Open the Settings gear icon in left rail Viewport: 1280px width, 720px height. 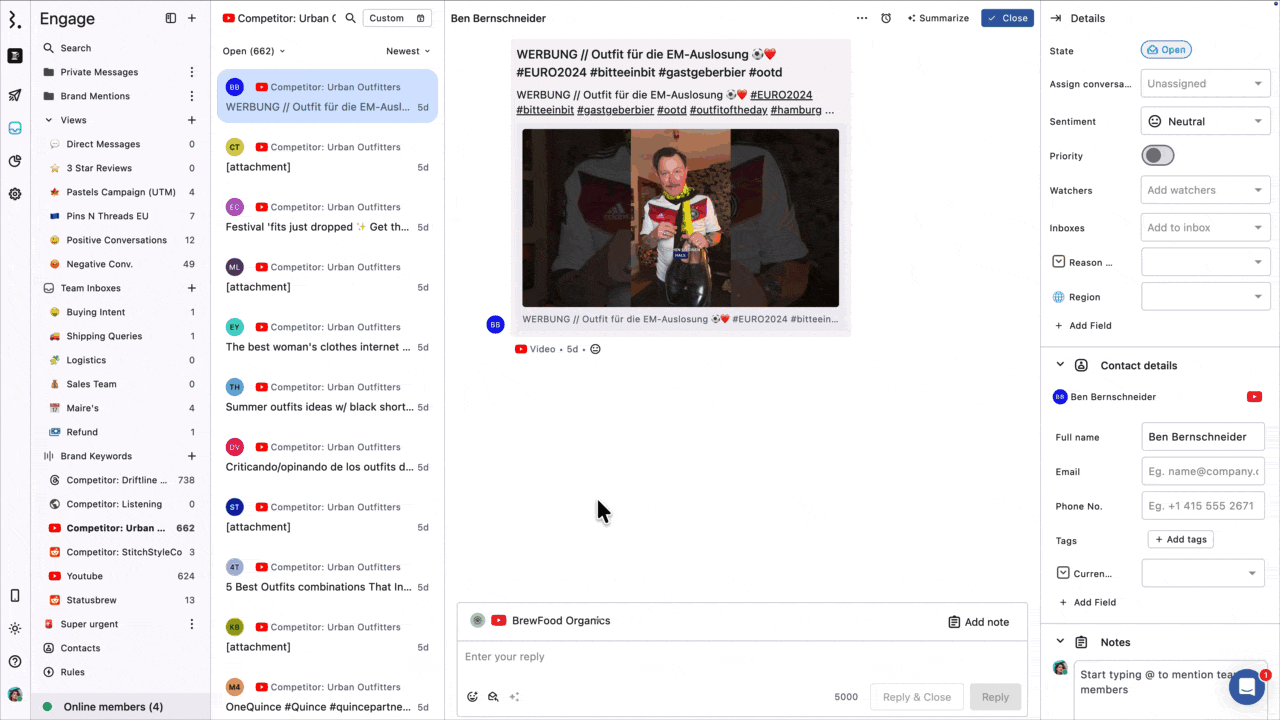click(x=15, y=194)
